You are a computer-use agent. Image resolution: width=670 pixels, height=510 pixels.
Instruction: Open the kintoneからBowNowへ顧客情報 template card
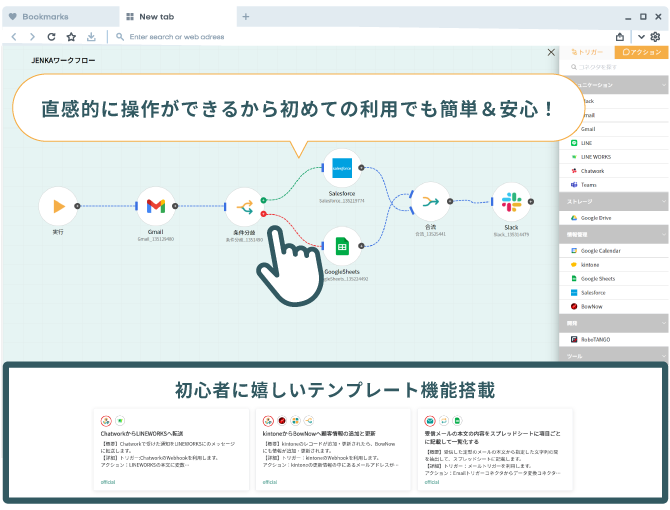click(333, 449)
